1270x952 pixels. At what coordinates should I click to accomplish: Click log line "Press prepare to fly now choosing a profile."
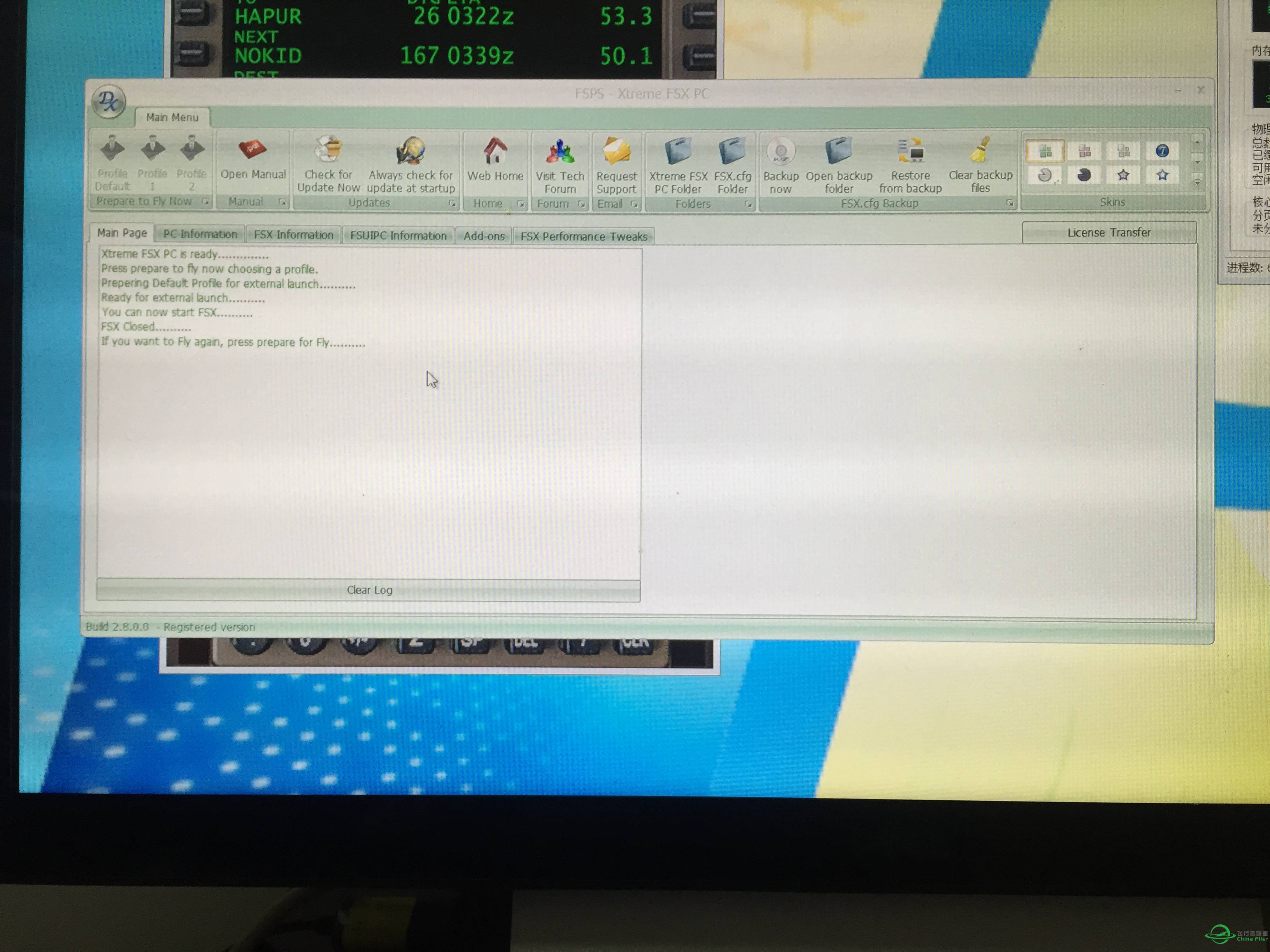(x=210, y=269)
